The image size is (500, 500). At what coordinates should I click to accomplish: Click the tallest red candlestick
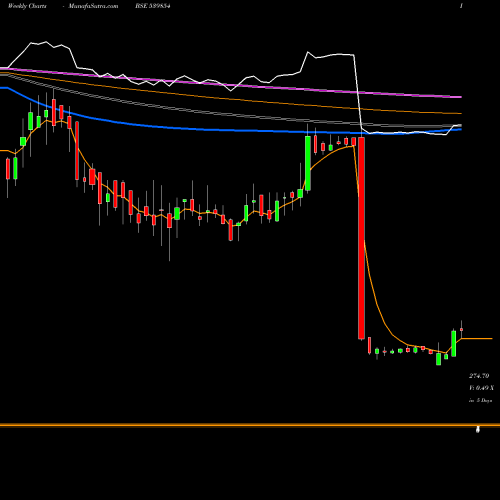coord(361,238)
